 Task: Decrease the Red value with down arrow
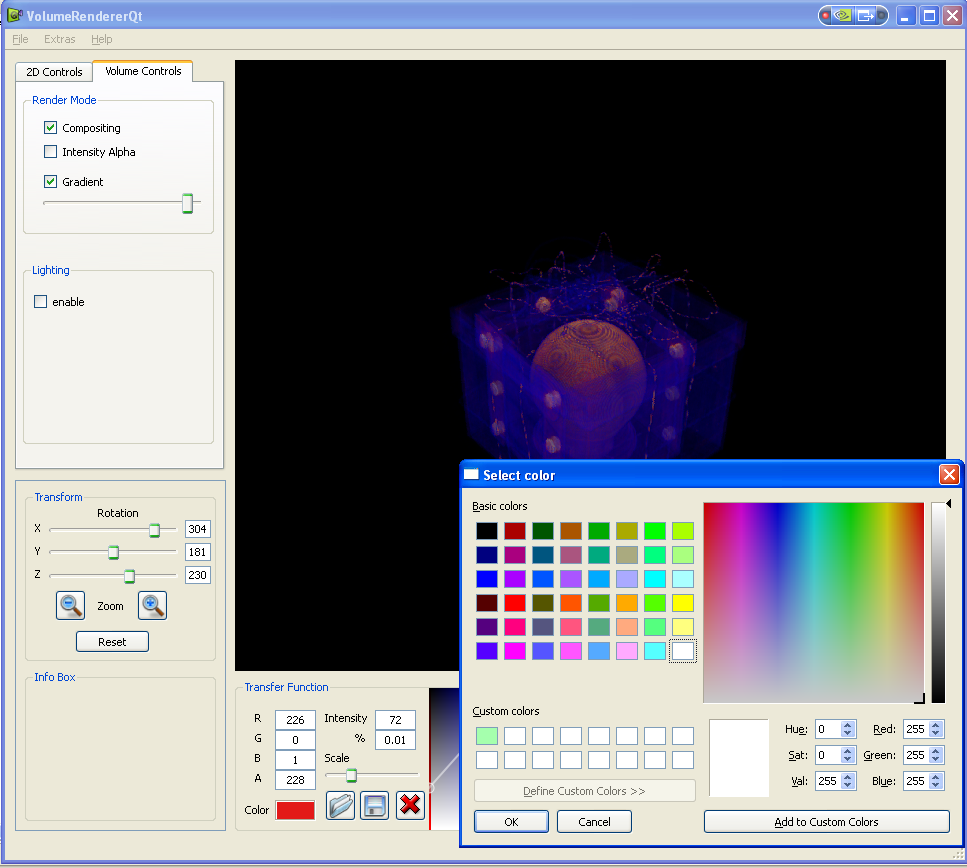(936, 734)
